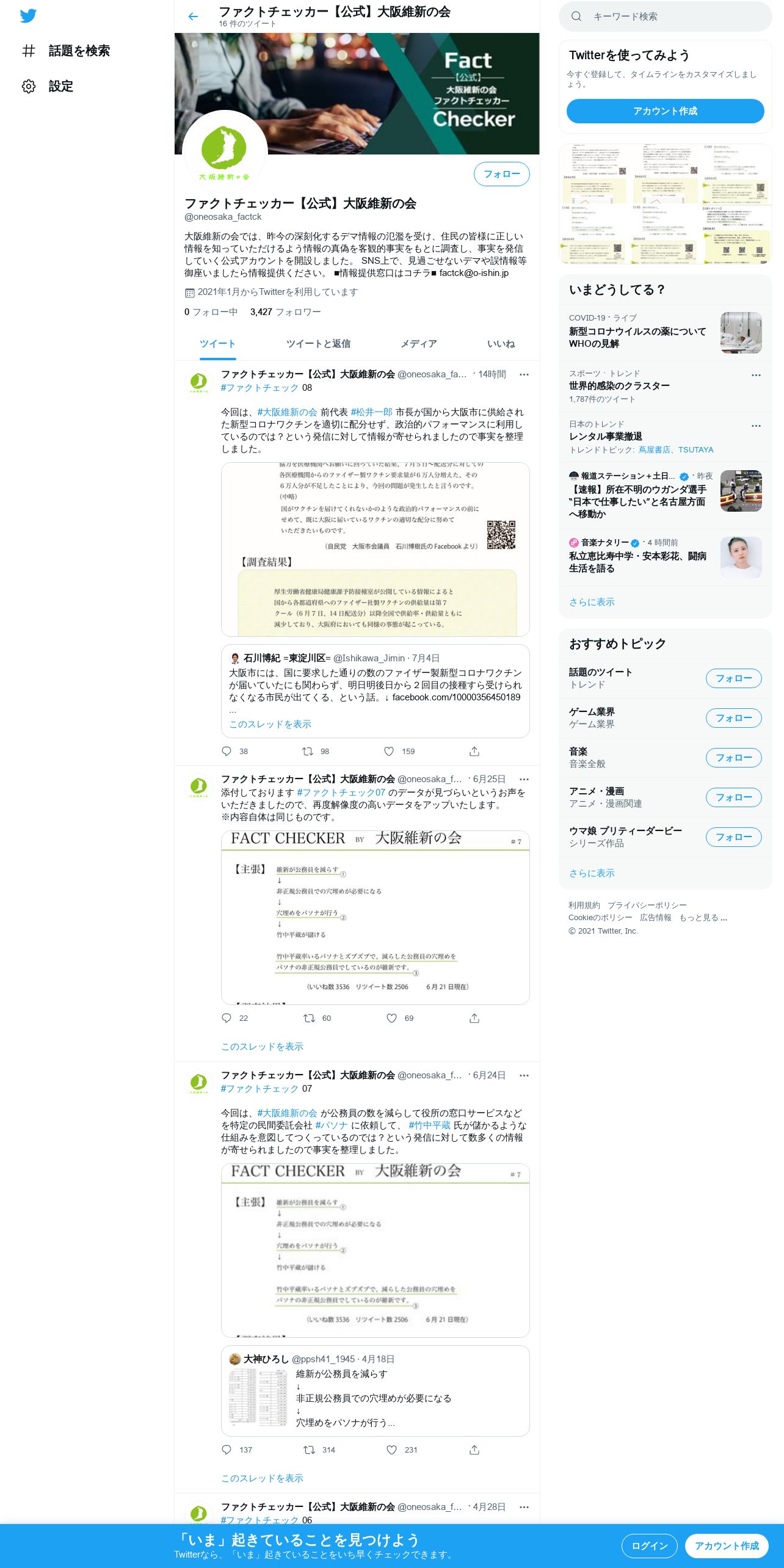This screenshot has height=1568, width=784.
Task: Open 設定 settings from sidebar
Action: (x=48, y=86)
